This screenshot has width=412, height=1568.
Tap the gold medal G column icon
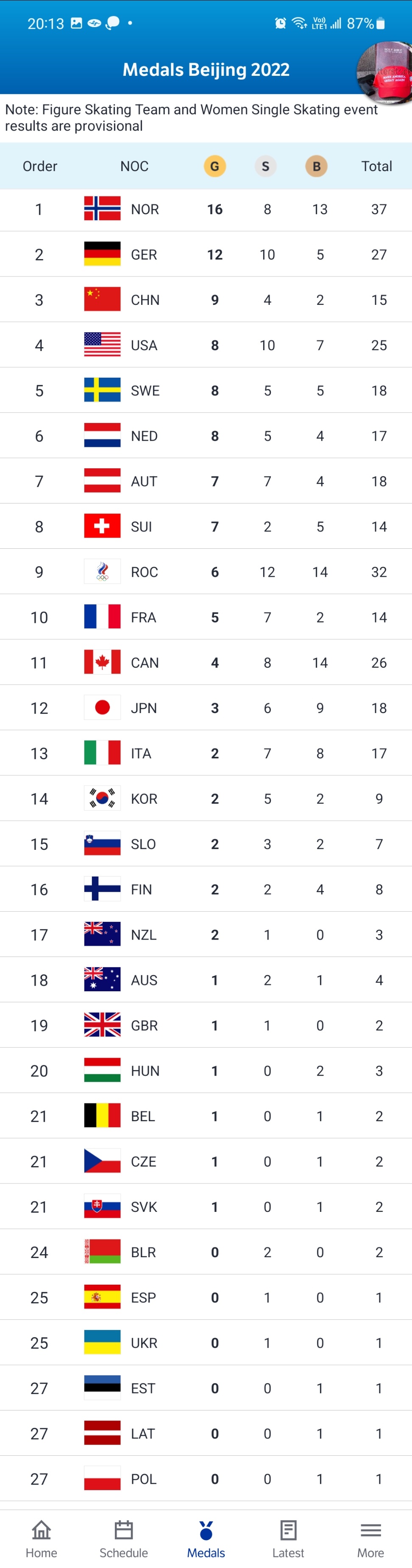[x=214, y=166]
